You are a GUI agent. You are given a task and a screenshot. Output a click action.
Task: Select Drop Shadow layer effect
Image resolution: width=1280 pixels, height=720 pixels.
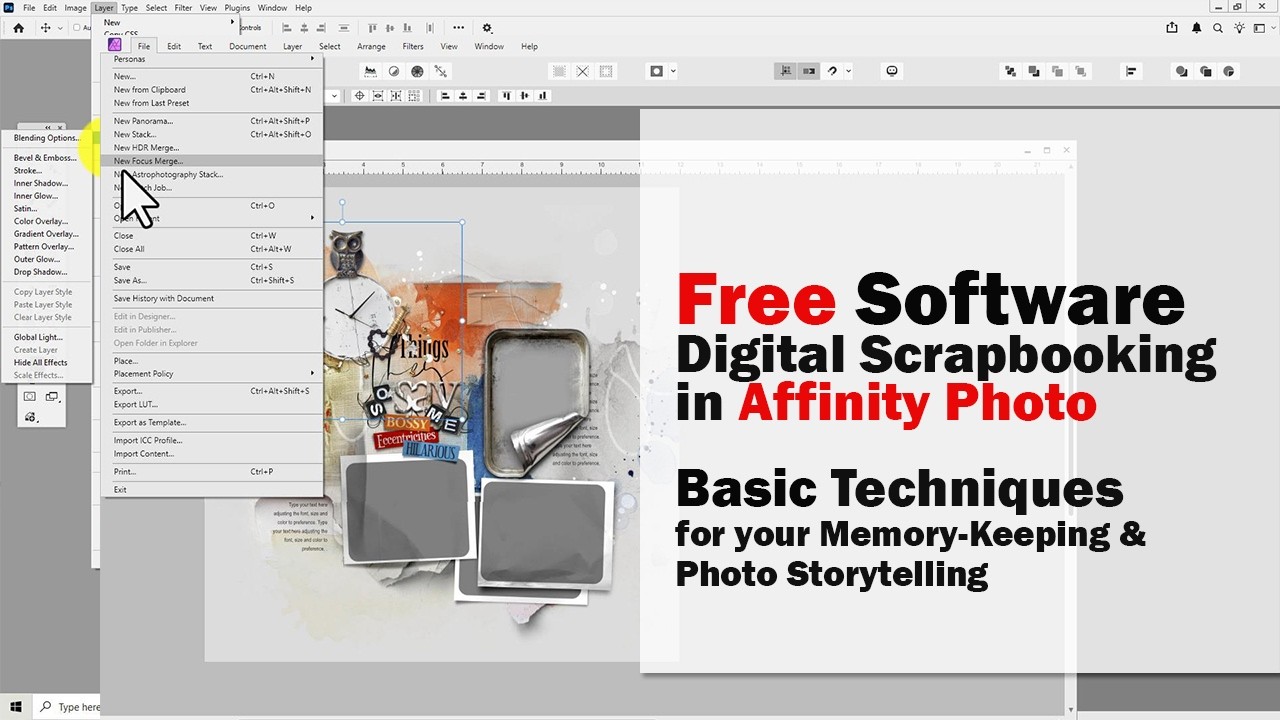point(47,272)
